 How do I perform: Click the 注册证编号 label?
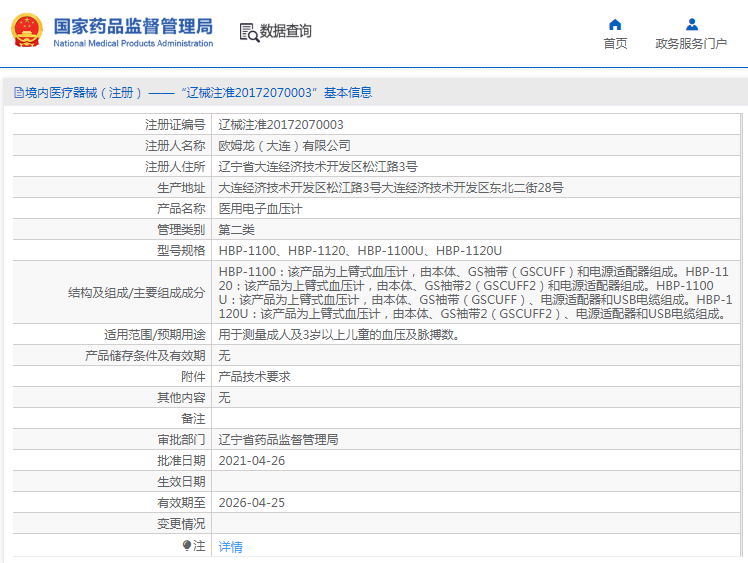[x=175, y=125]
